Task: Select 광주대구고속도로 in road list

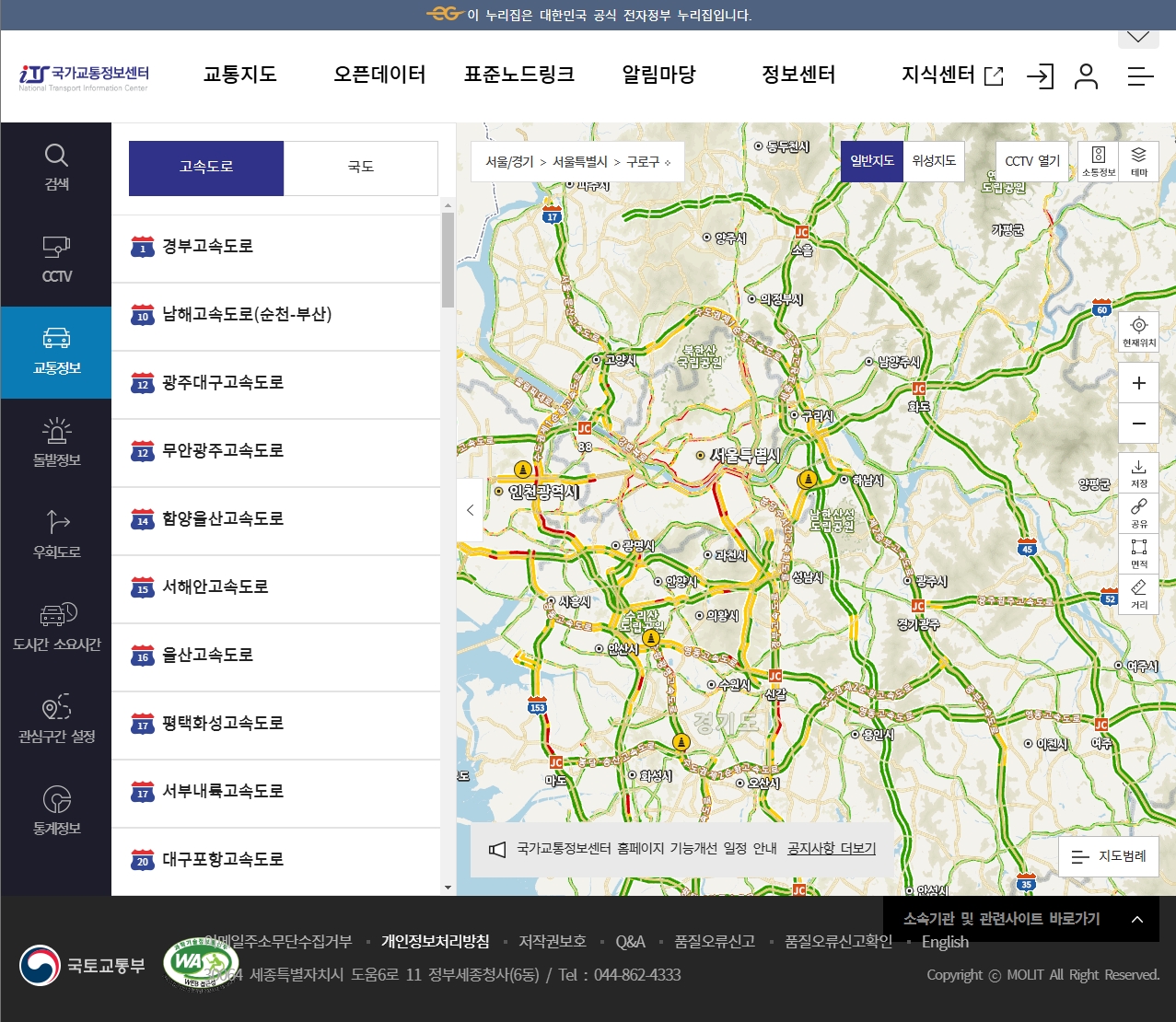Action: click(276, 385)
